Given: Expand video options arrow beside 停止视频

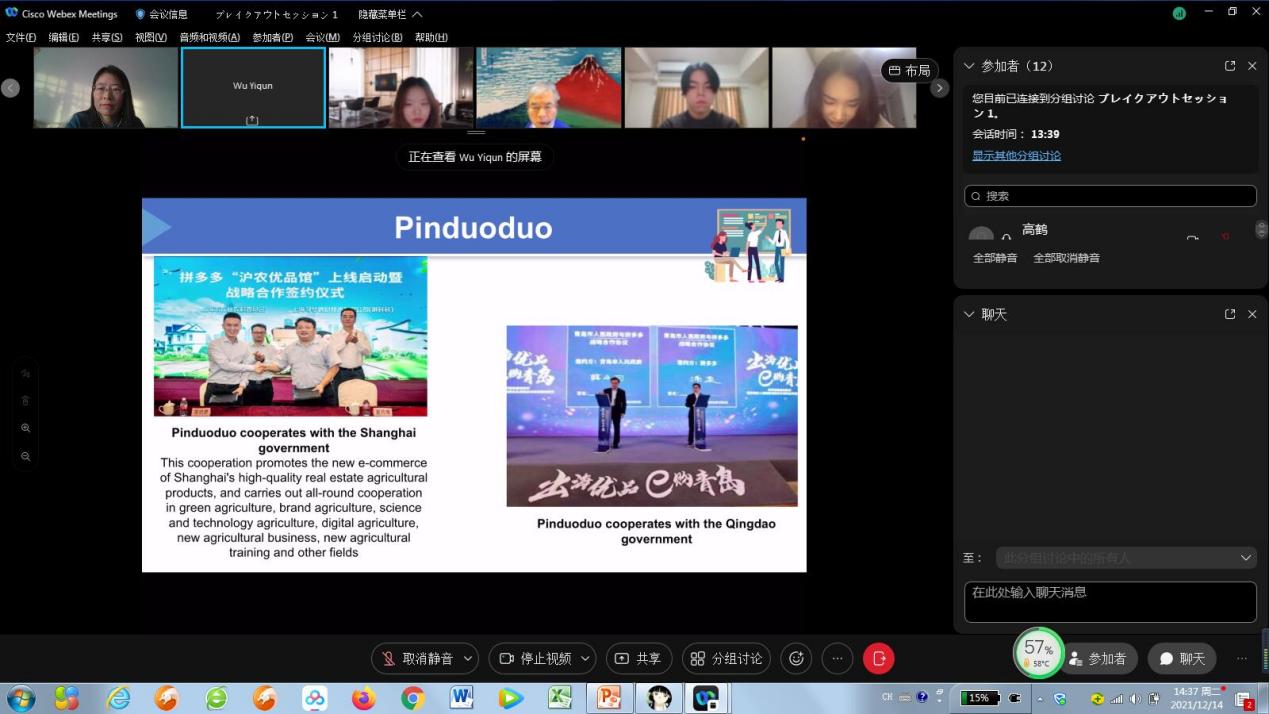Looking at the screenshot, I should (585, 658).
